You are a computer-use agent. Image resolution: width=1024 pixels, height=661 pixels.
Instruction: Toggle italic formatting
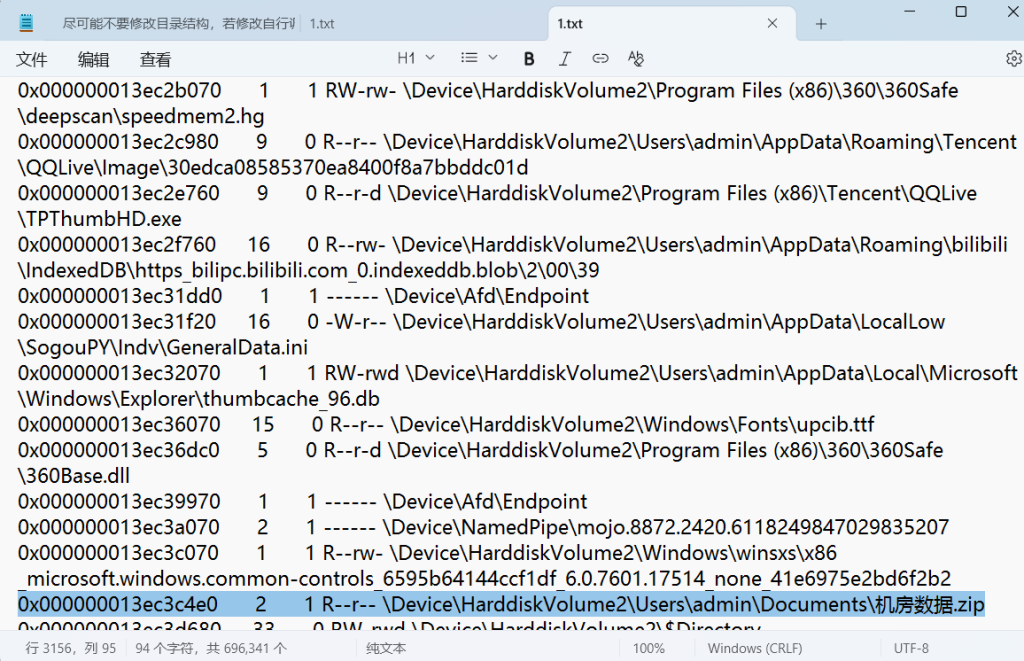pos(565,59)
